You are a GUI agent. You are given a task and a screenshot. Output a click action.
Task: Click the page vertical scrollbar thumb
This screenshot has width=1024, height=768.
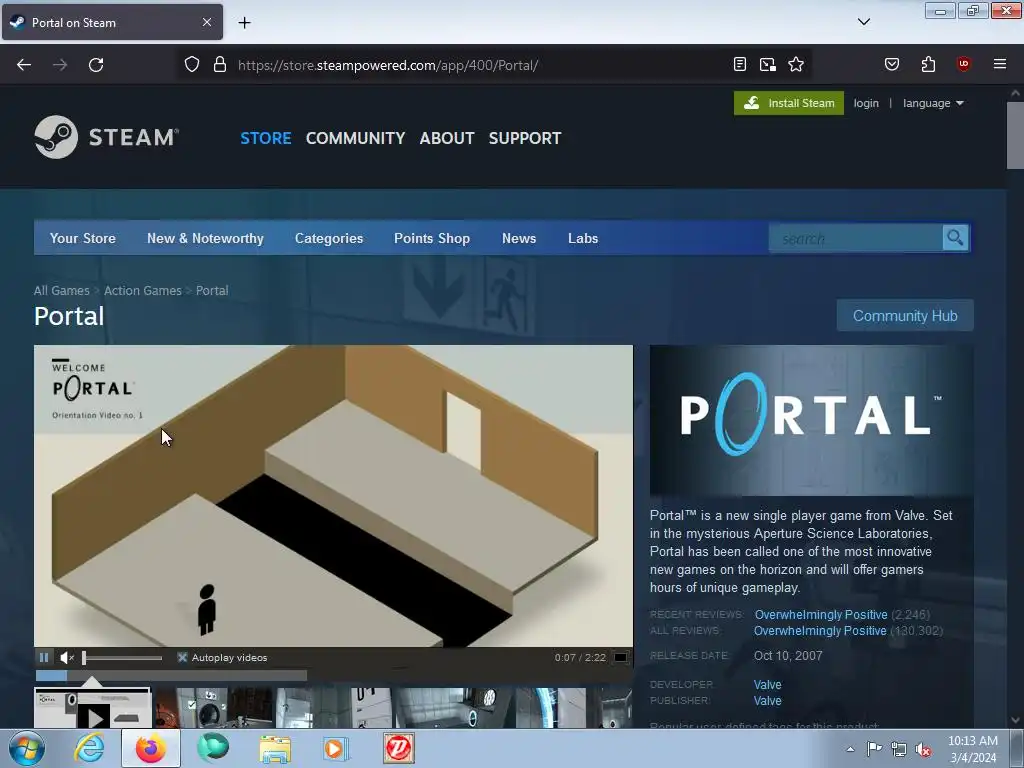1015,135
